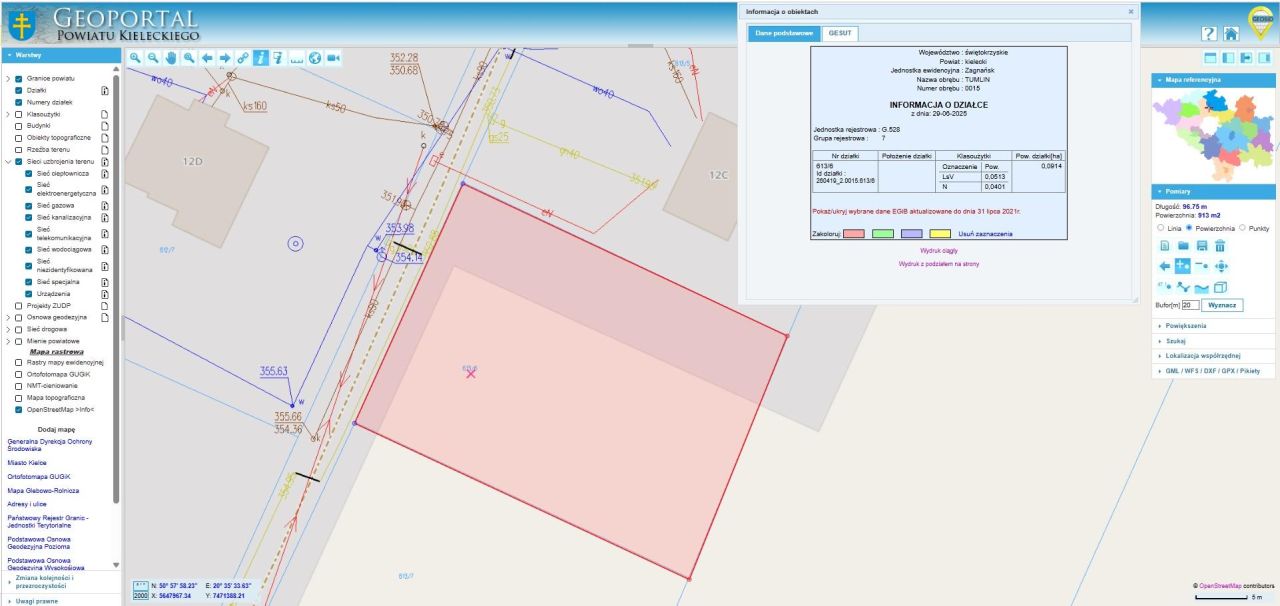Select the zoom out magnifier tool
Image resolution: width=1280 pixels, height=606 pixels.
pyautogui.click(x=153, y=58)
